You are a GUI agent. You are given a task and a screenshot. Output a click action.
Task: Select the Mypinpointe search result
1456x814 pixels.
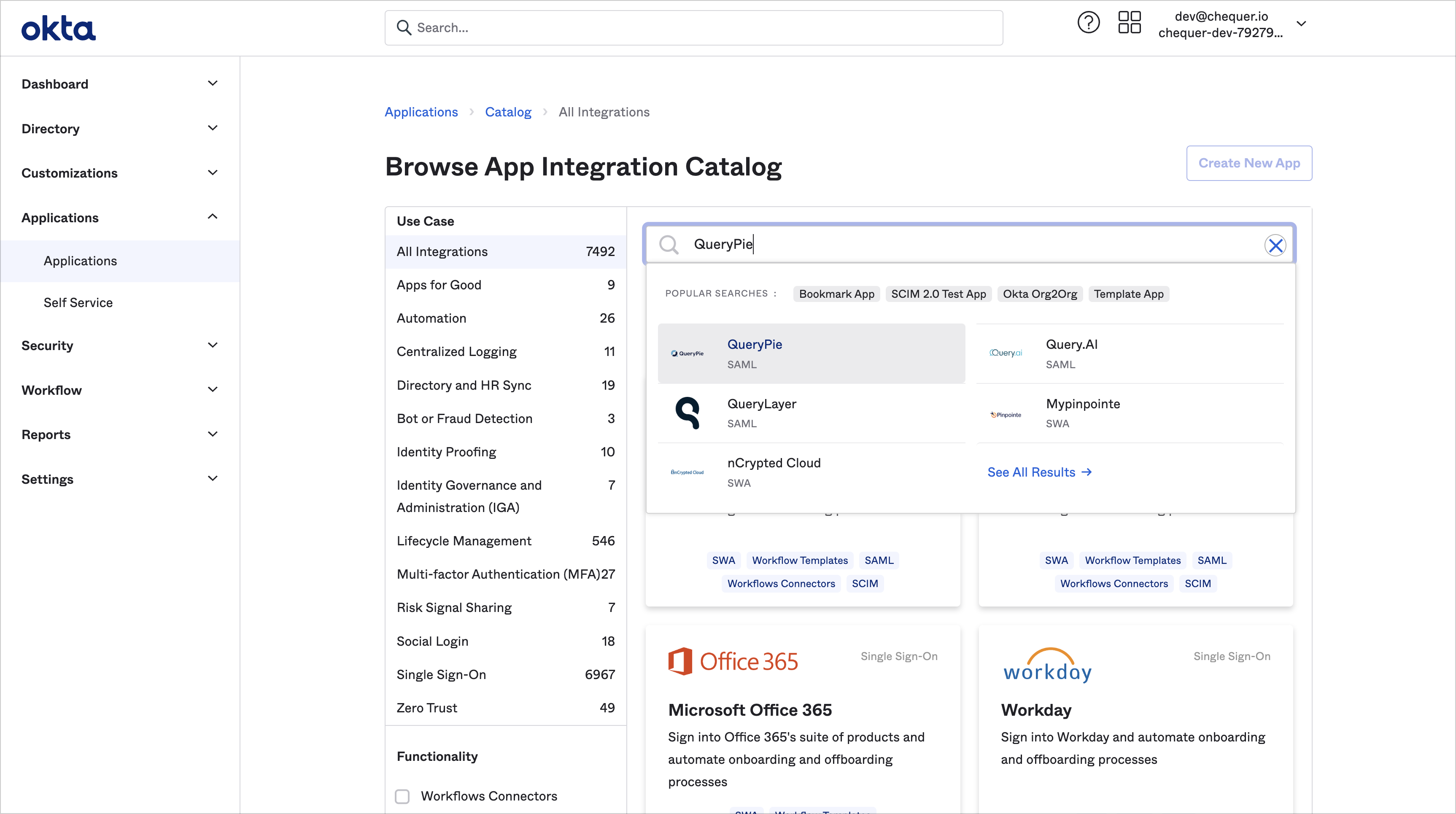pyautogui.click(x=1130, y=413)
